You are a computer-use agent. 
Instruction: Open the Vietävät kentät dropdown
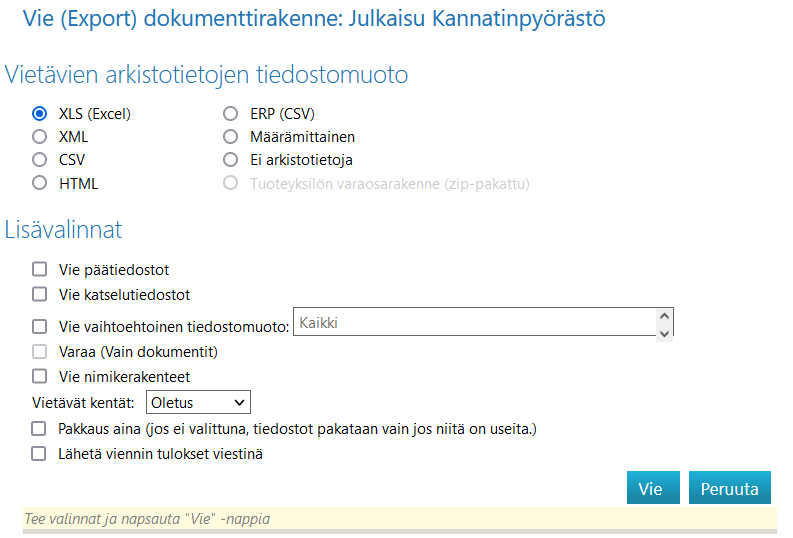point(198,402)
